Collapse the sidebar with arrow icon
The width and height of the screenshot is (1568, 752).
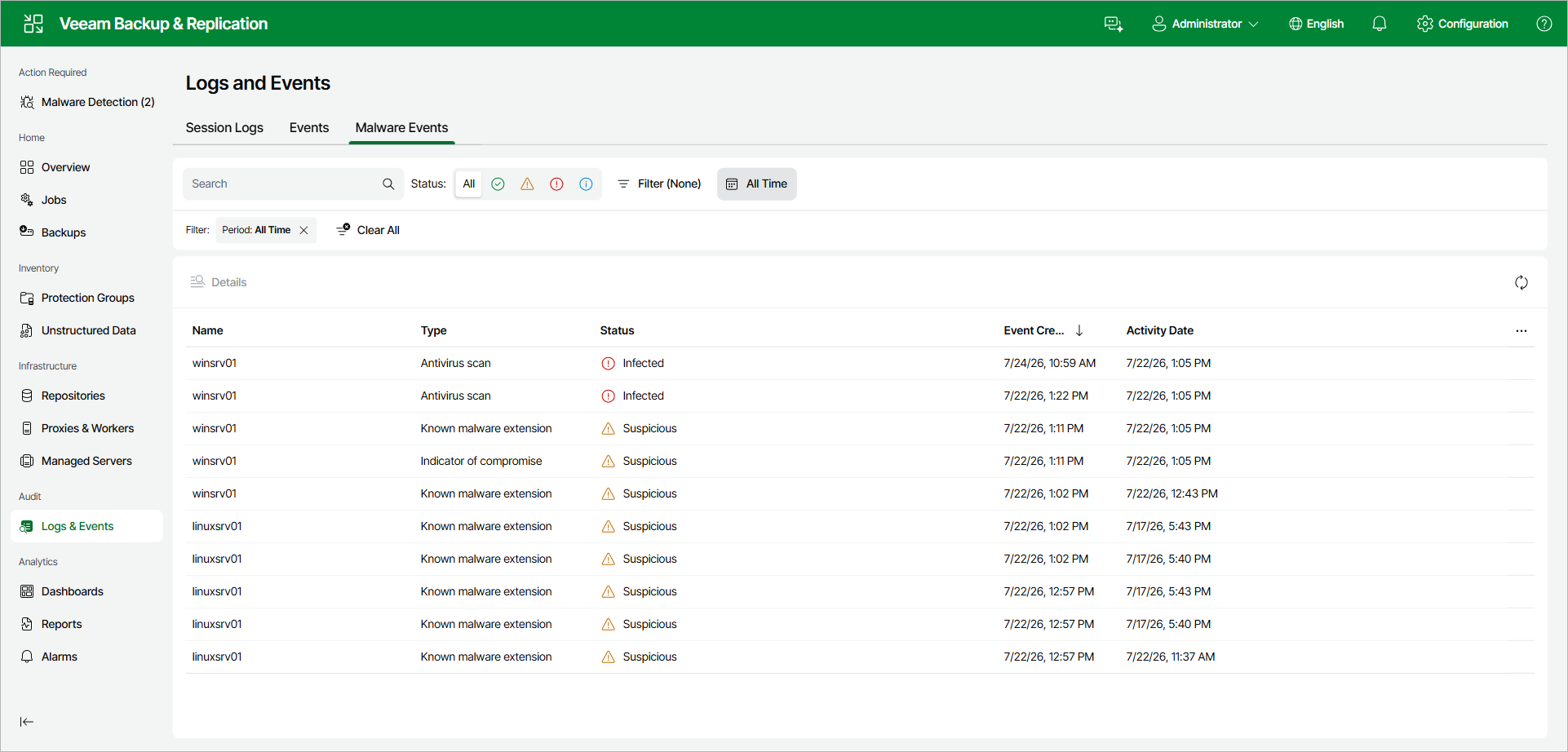click(x=27, y=722)
